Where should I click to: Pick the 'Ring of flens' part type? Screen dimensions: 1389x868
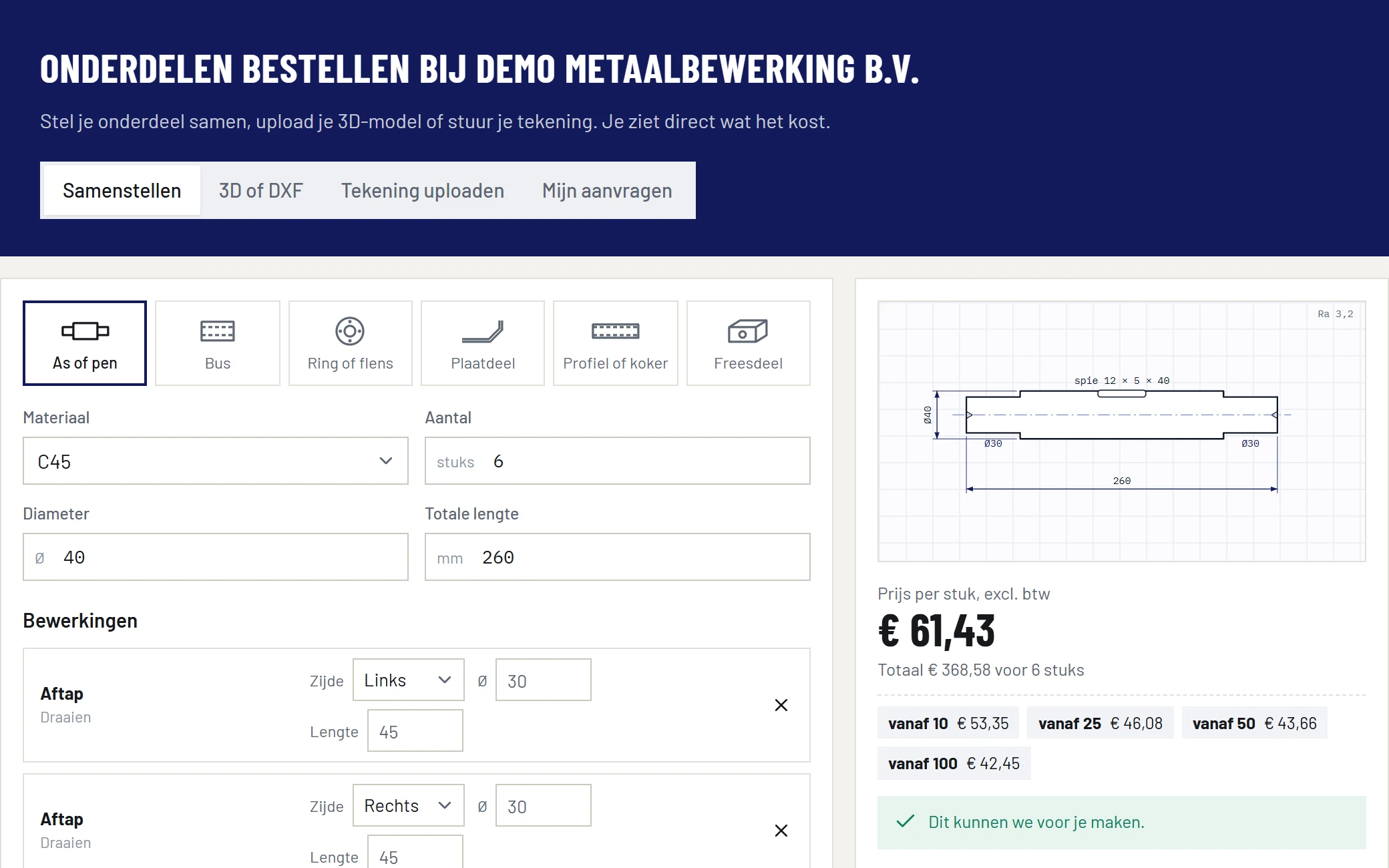[x=350, y=343]
